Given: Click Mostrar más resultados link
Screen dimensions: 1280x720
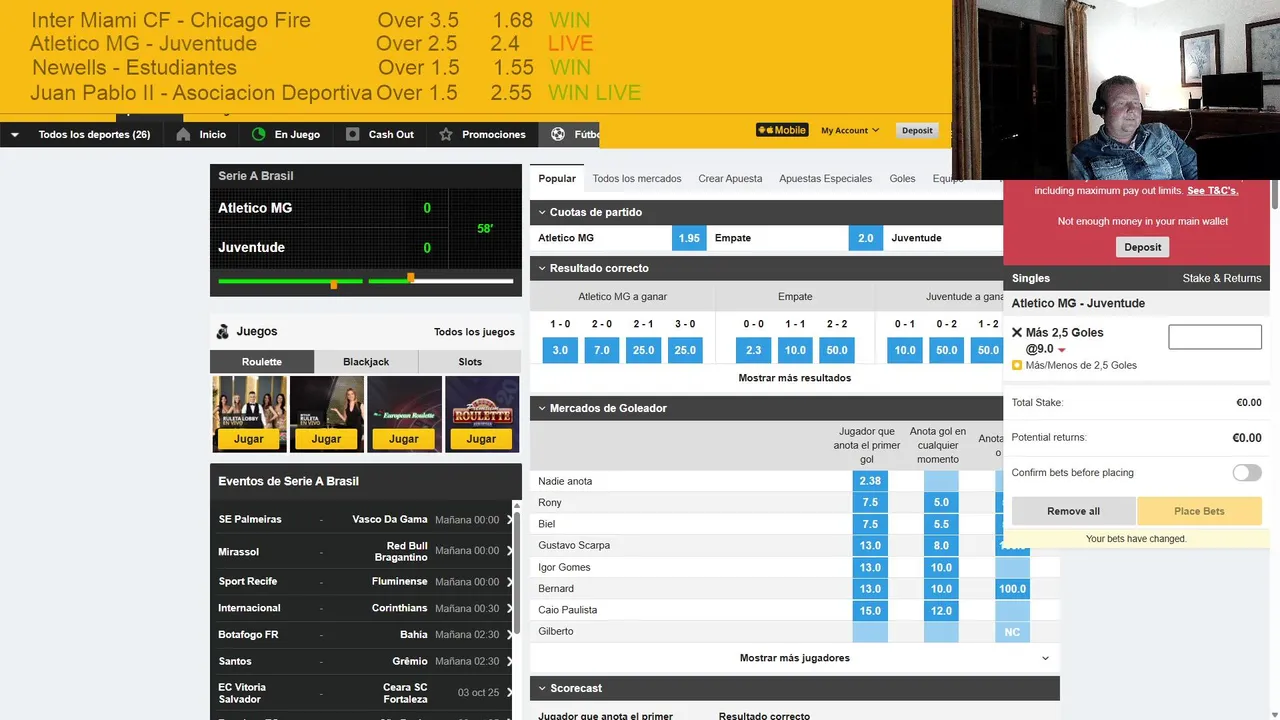Looking at the screenshot, I should [x=794, y=378].
